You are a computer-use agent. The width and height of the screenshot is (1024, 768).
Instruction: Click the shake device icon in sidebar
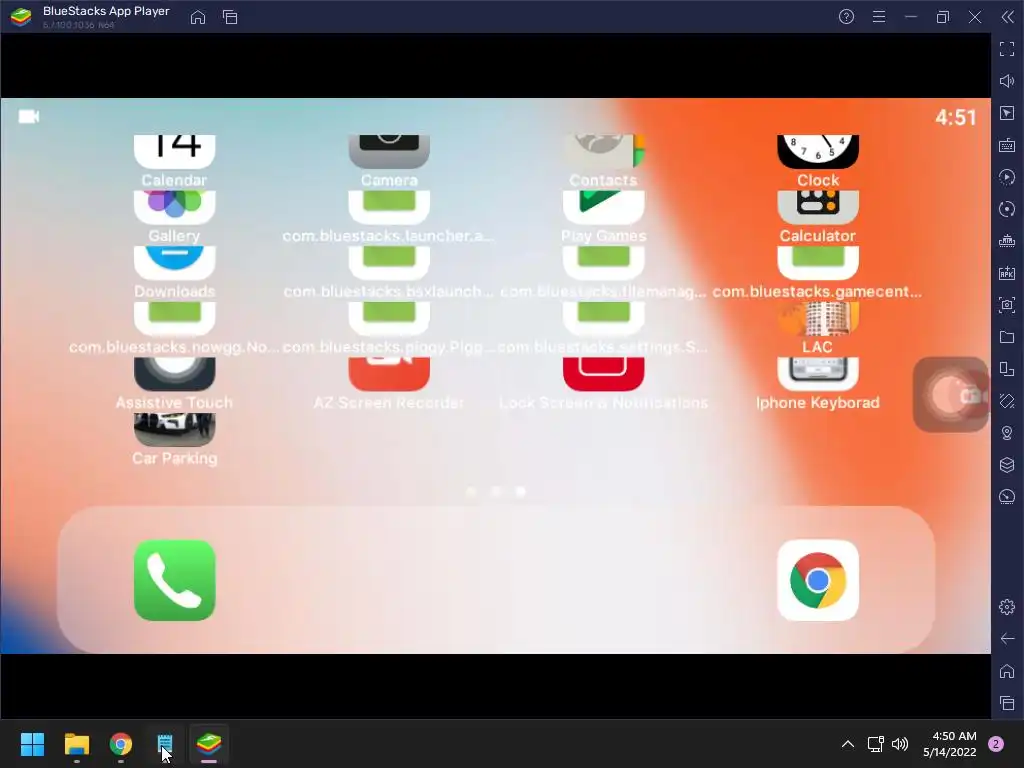(x=1007, y=401)
